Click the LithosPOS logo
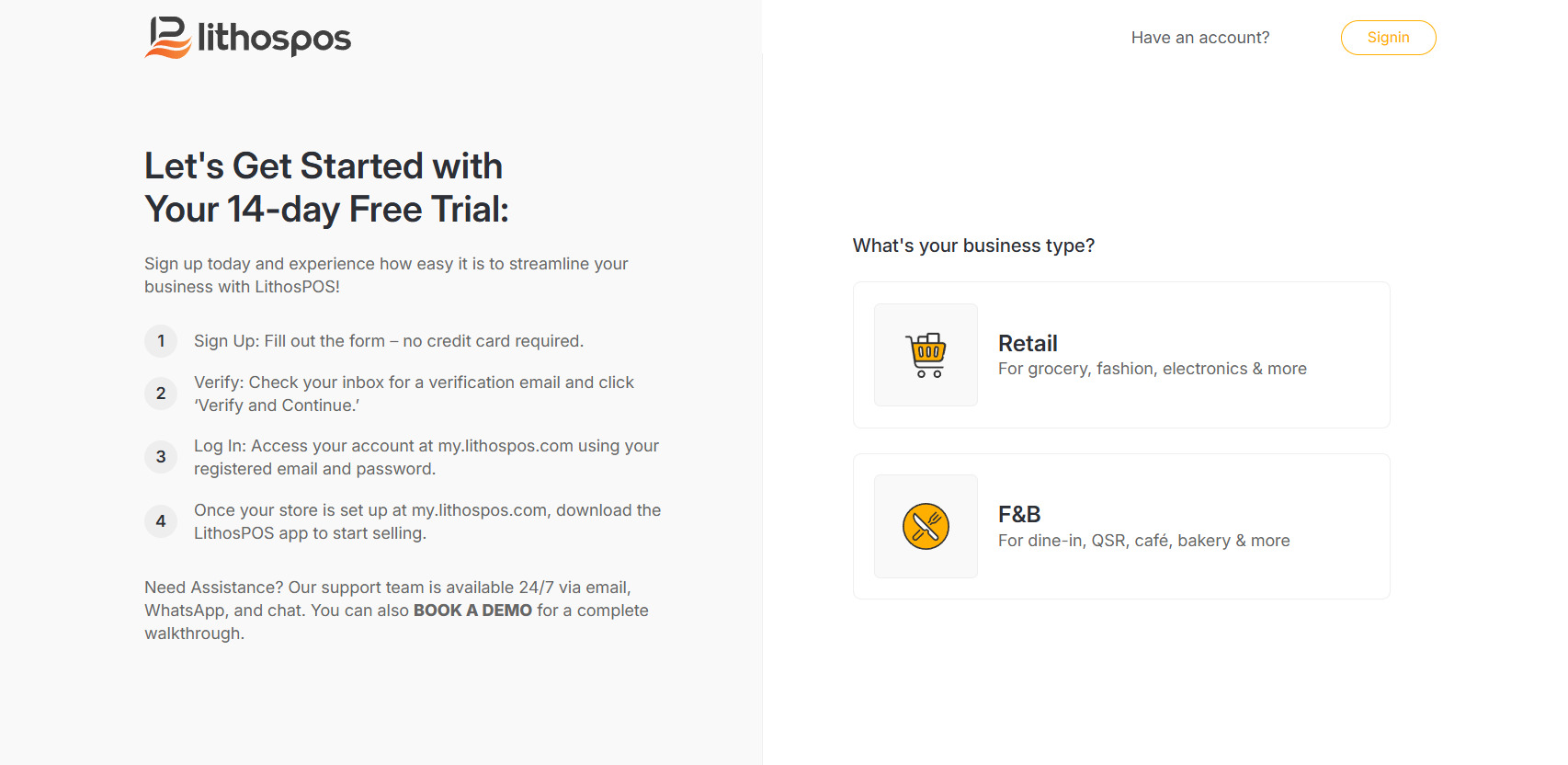Screen dimensions: 1568x765 click(x=248, y=38)
